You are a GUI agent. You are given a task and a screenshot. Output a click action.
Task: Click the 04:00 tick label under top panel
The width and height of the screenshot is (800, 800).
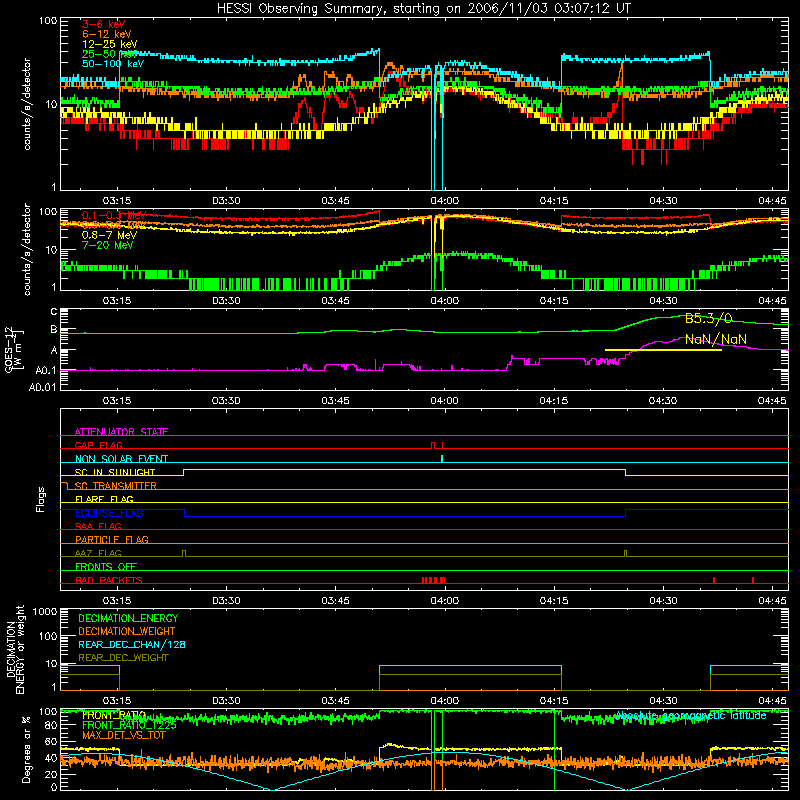coord(444,201)
